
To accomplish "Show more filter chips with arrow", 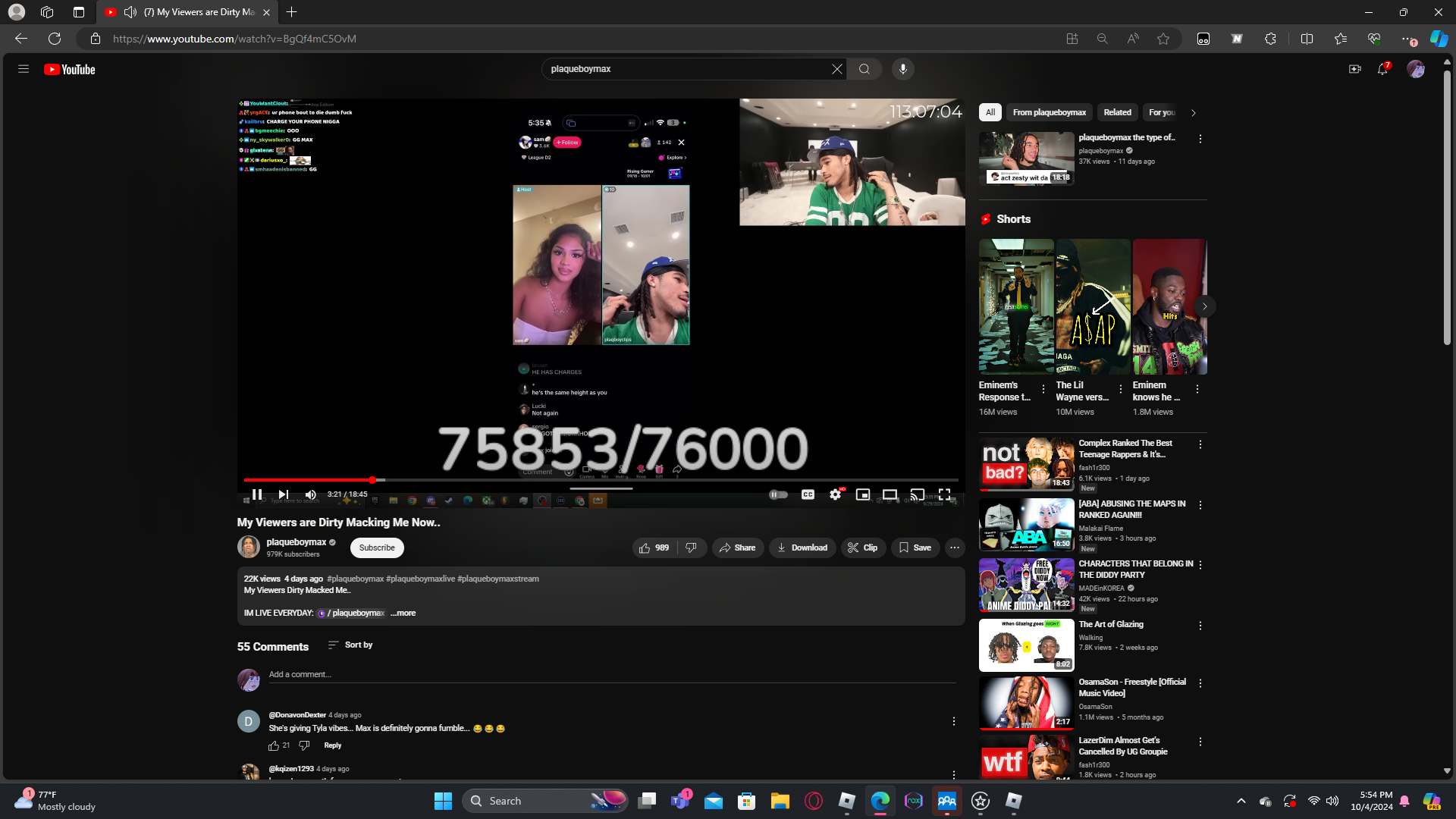I will coord(1194,112).
